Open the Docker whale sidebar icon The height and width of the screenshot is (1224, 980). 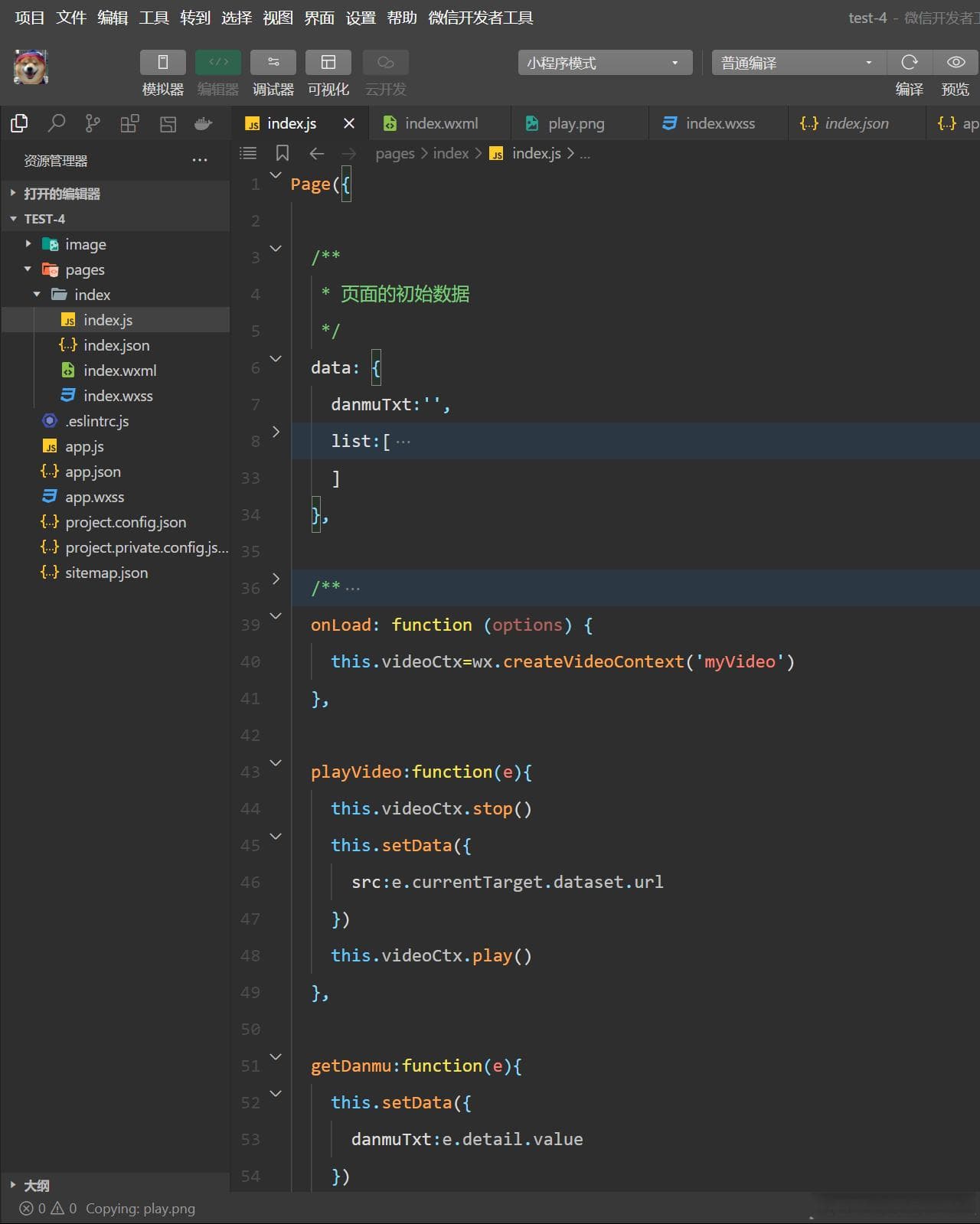point(204,123)
